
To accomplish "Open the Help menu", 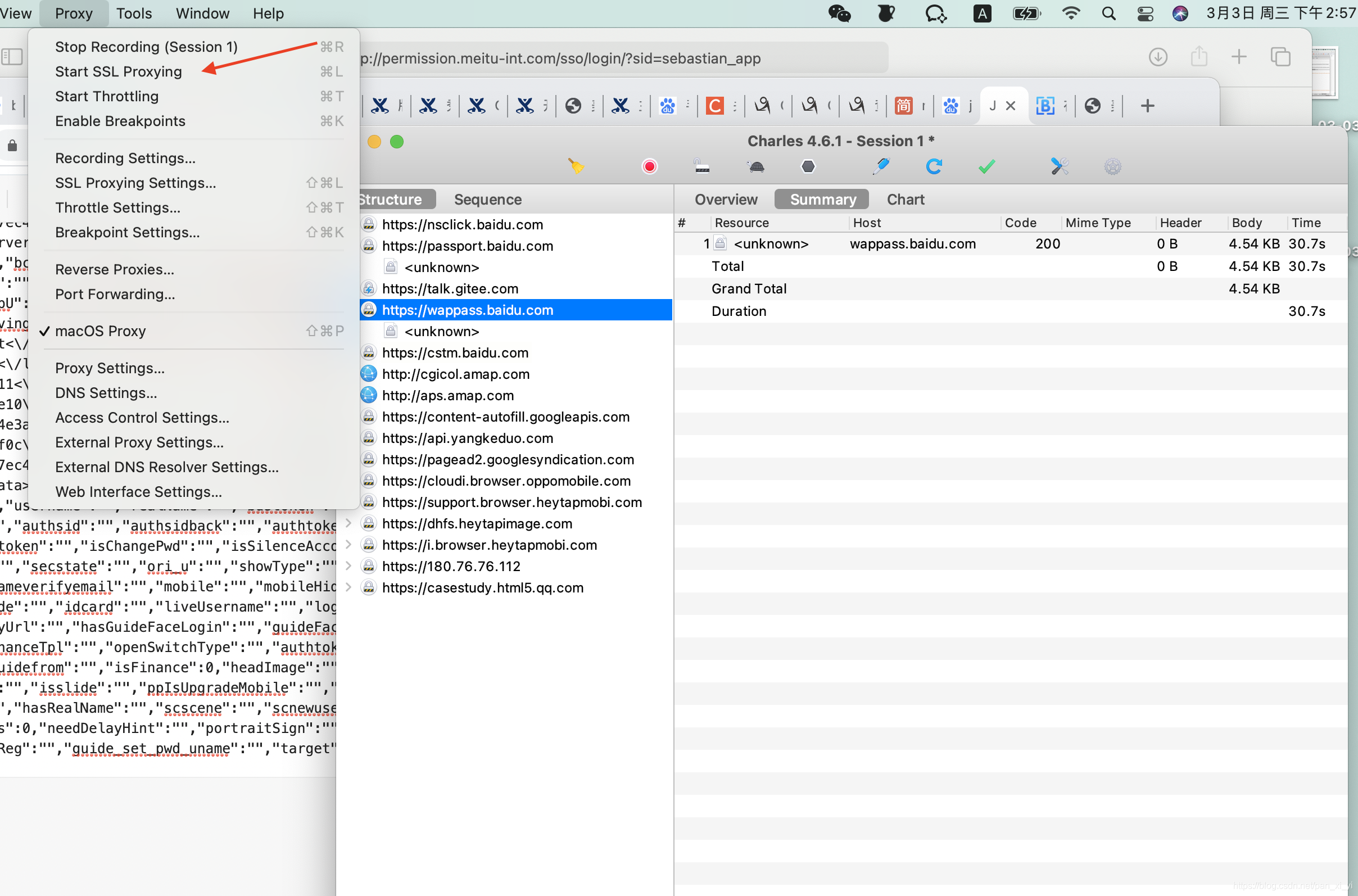I will (x=268, y=13).
